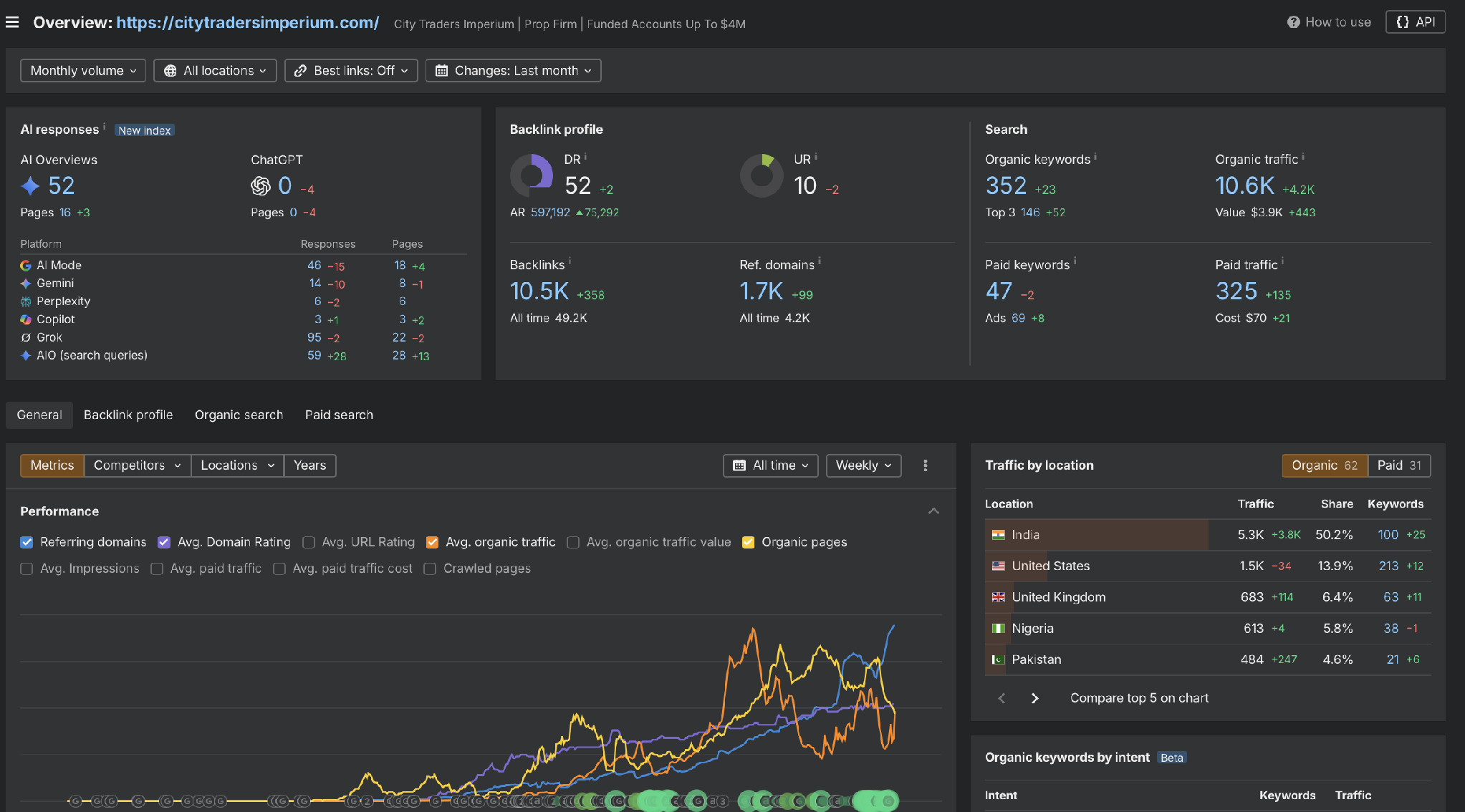Open Weekly interval dropdown
Screen dimensions: 1465x812
point(863,465)
